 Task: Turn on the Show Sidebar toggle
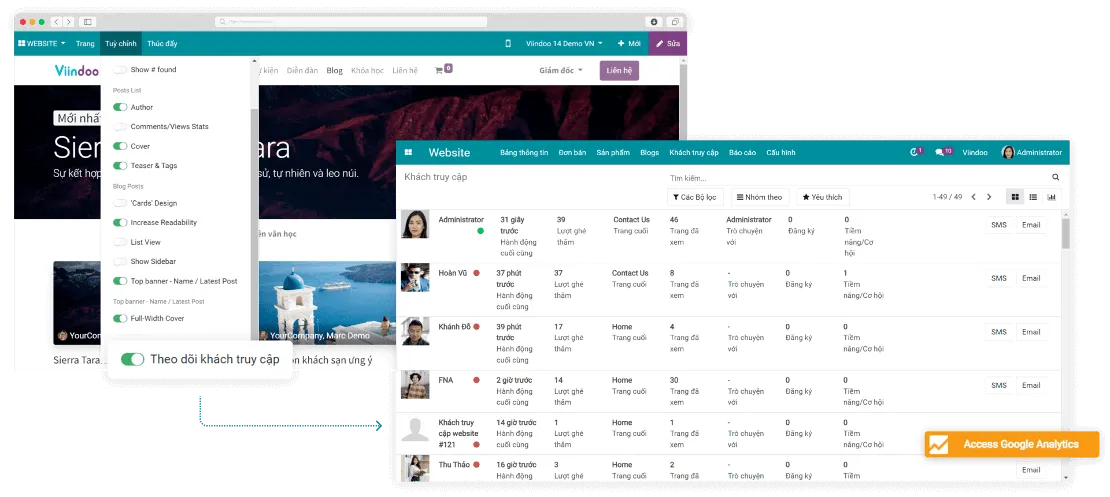coord(120,261)
